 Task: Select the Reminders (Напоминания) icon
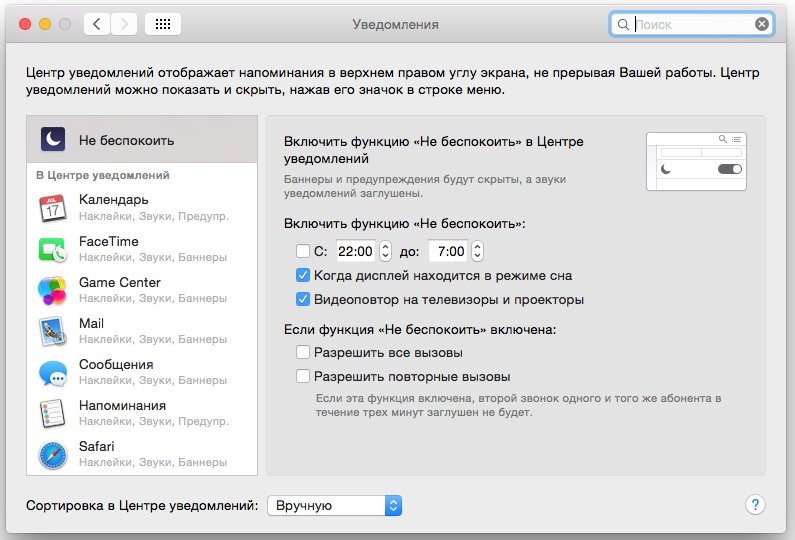(x=52, y=413)
